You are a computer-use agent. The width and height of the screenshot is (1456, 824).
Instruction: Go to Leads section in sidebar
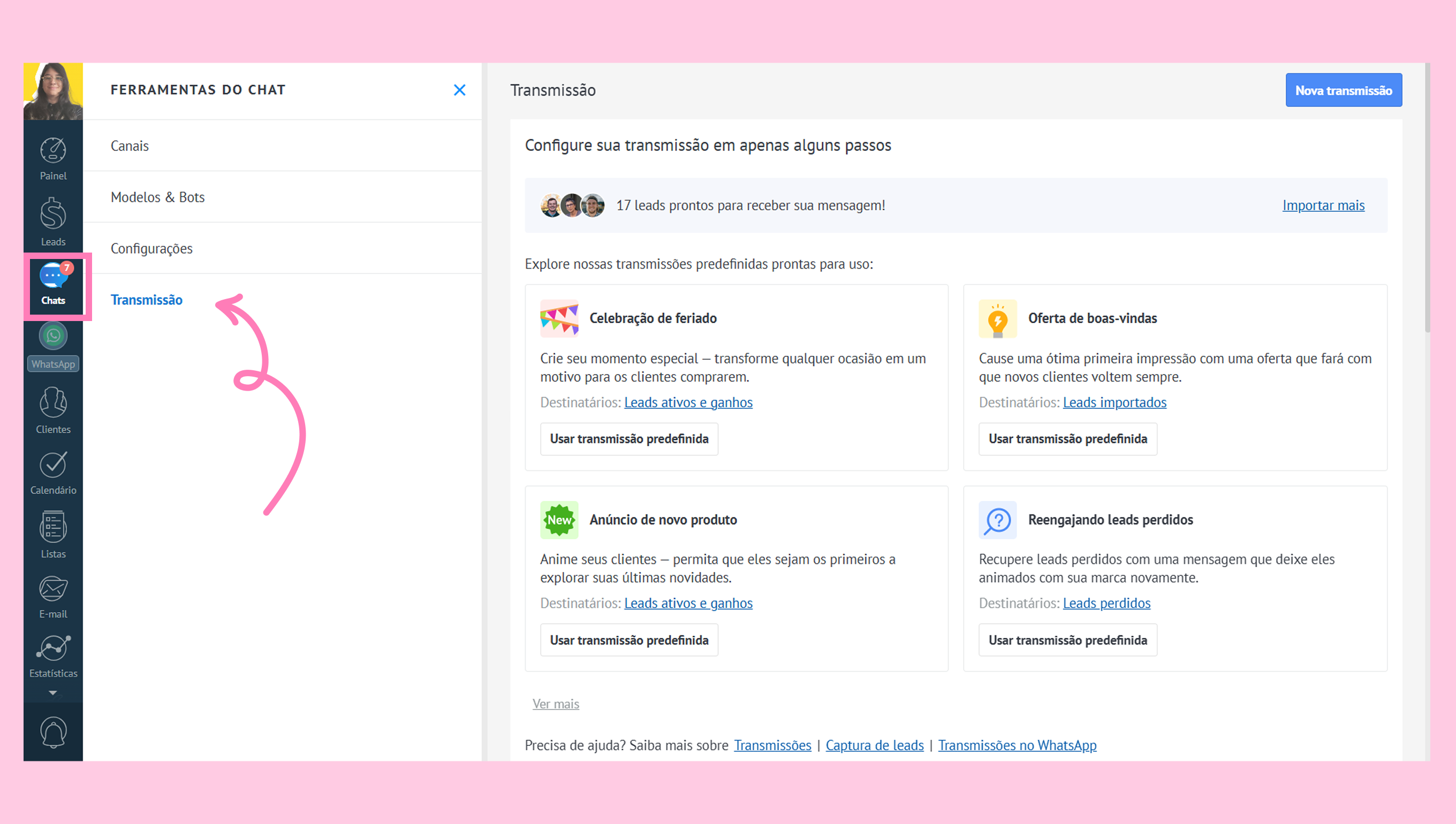(52, 222)
